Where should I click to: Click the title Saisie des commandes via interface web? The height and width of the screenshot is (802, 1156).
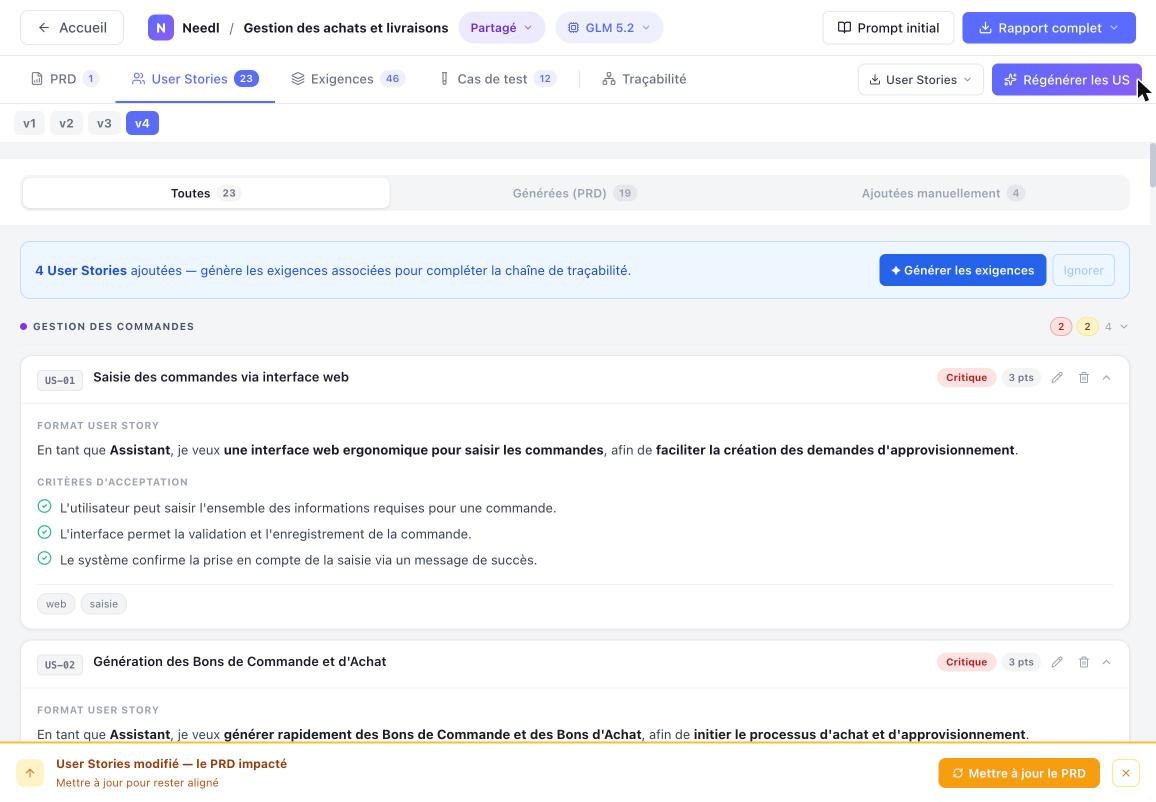tap(220, 377)
